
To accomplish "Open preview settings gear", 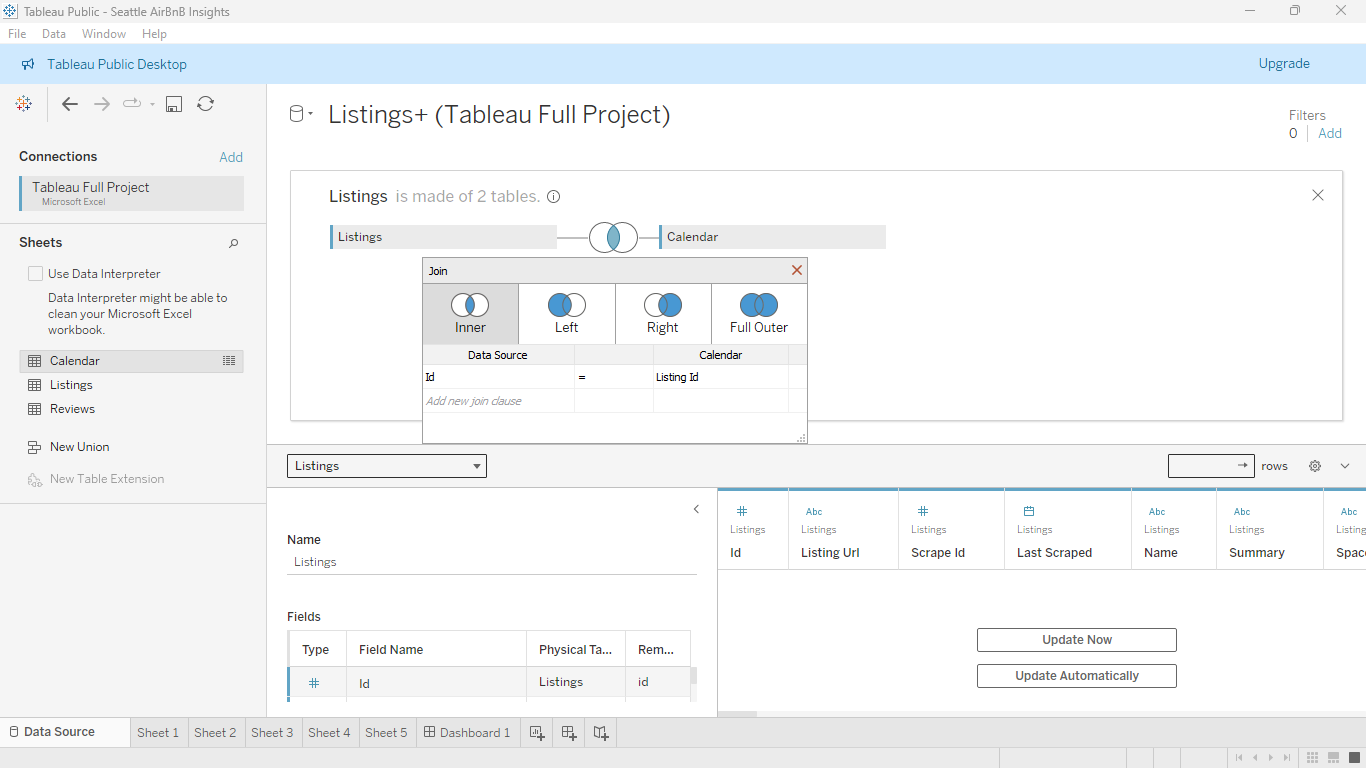I will [1315, 466].
